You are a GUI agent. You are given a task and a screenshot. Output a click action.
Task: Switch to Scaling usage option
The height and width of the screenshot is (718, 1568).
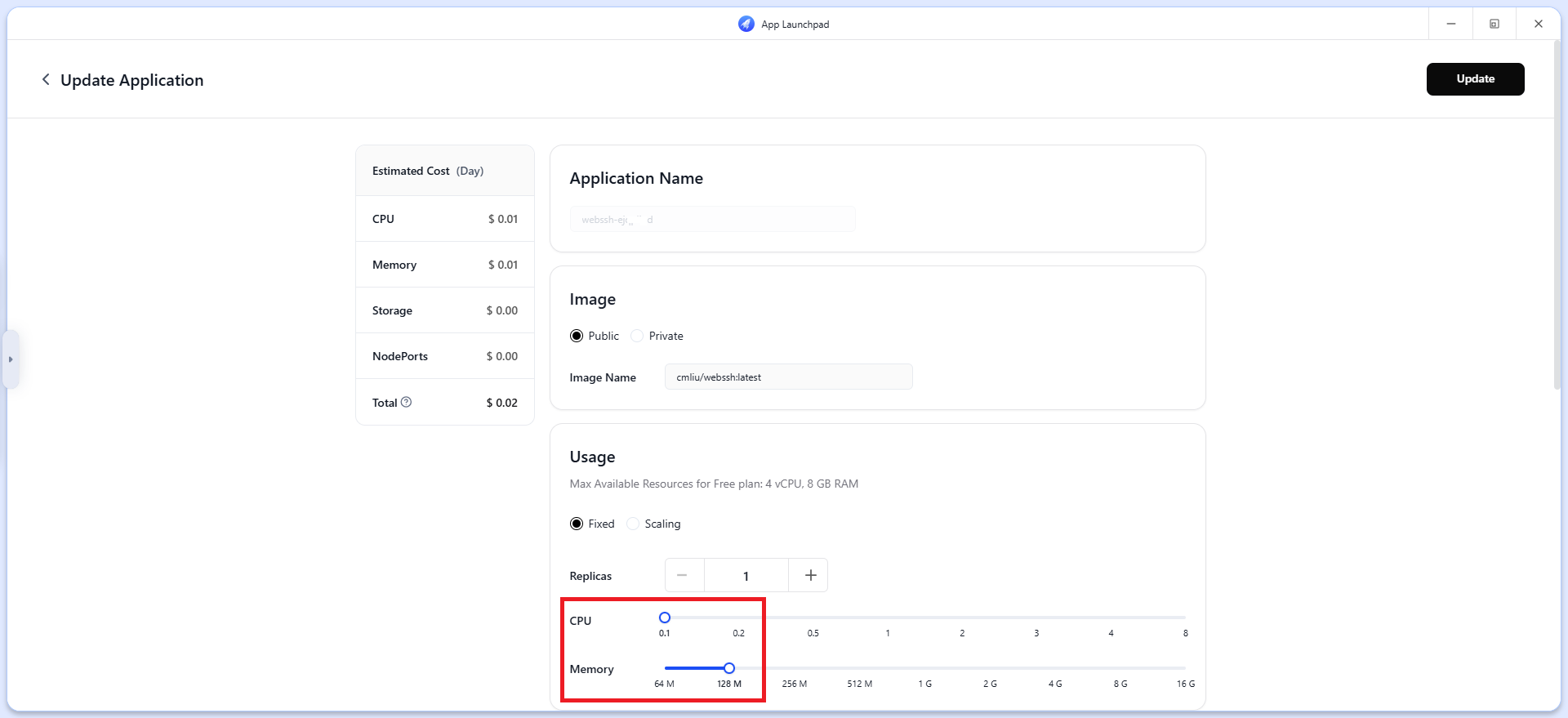pos(633,524)
